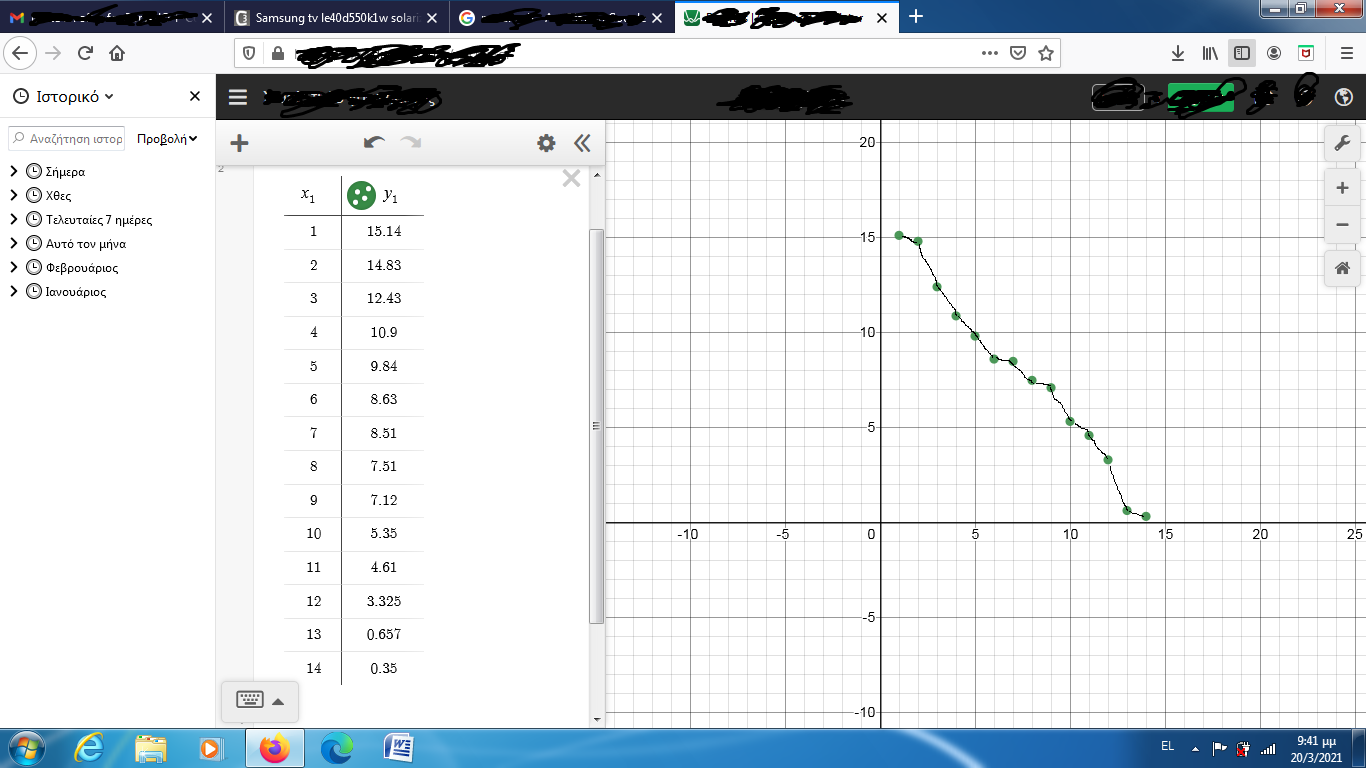Viewport: 1366px width, 768px height.
Task: Click the expression list scrollbar thumb
Action: coord(597,426)
